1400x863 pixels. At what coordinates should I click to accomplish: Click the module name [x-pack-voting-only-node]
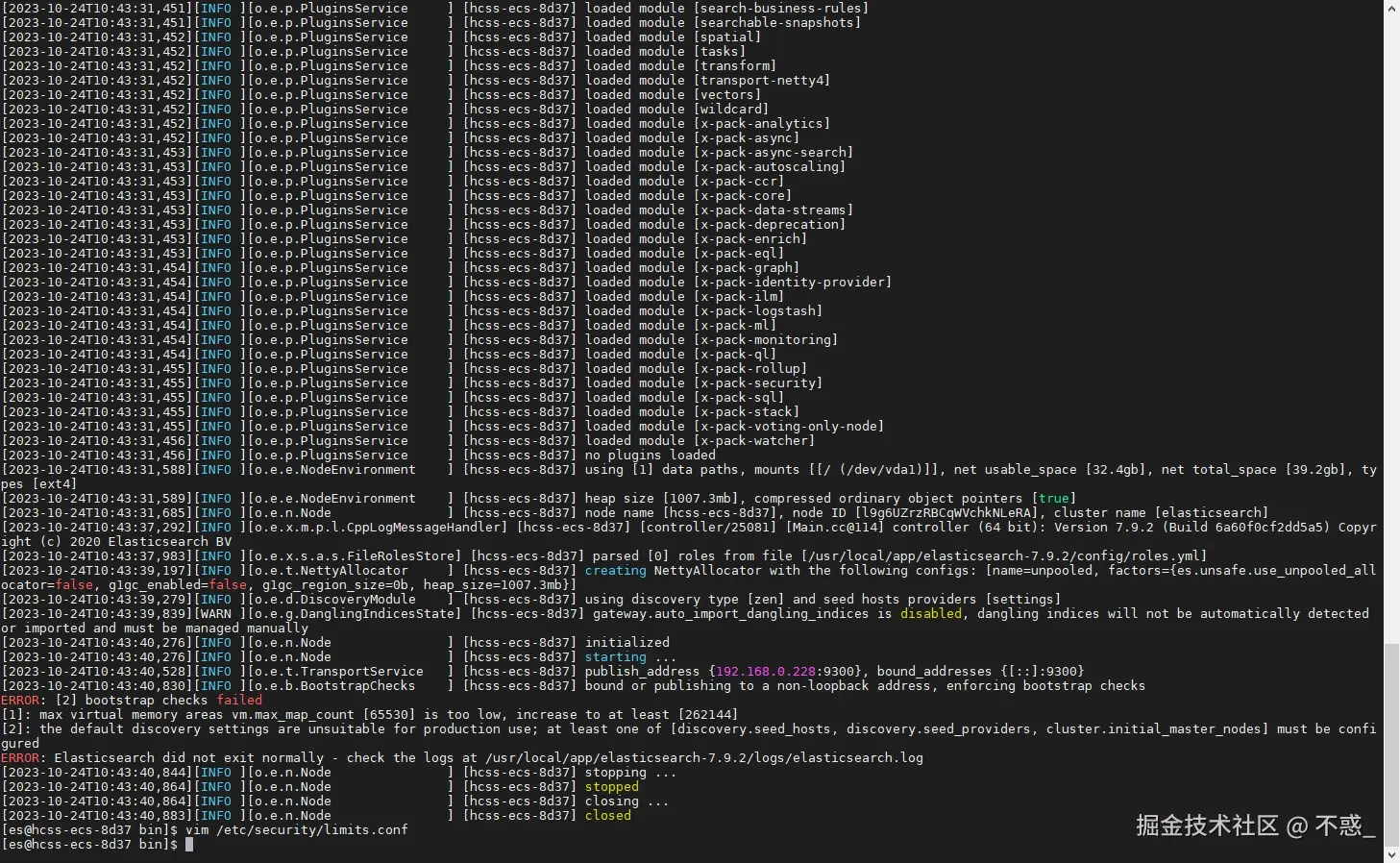[x=788, y=427]
